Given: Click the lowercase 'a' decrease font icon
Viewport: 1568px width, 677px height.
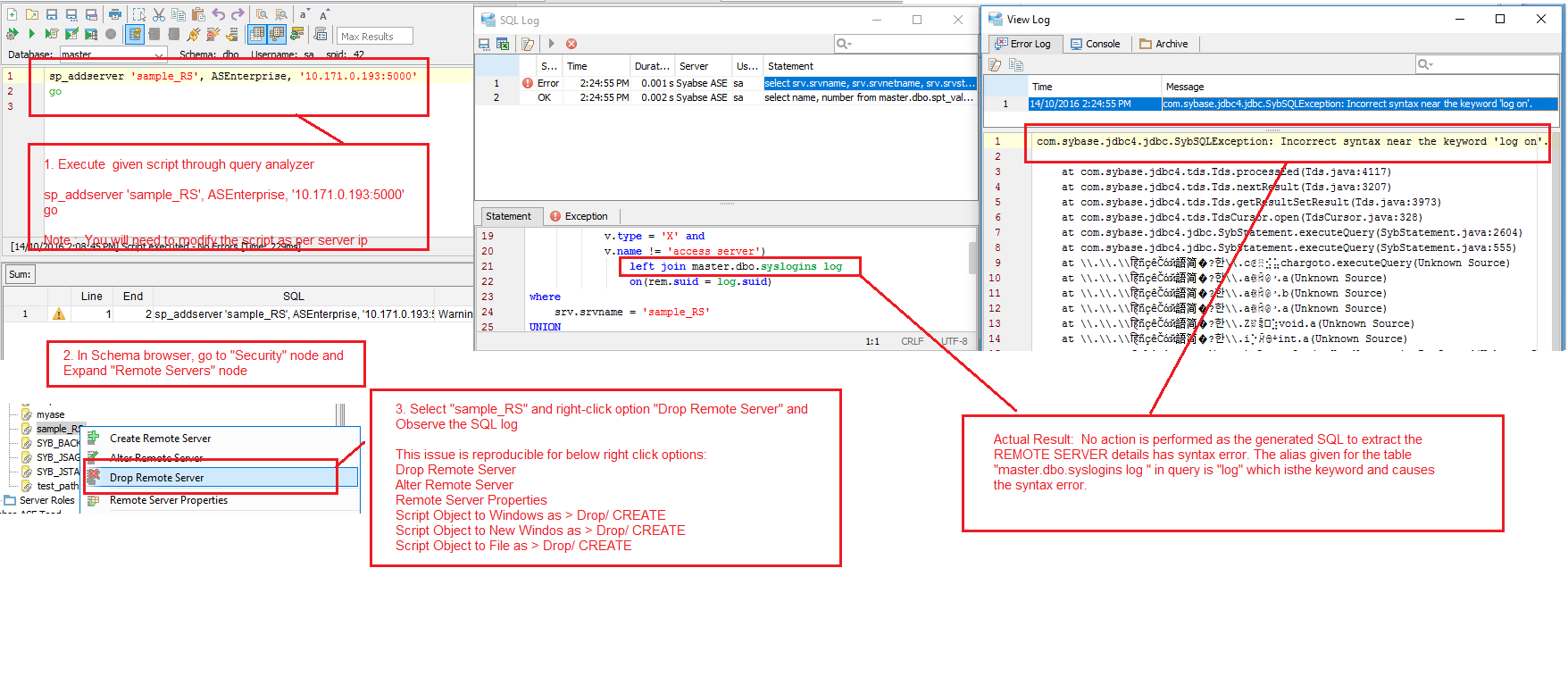Looking at the screenshot, I should point(304,14).
